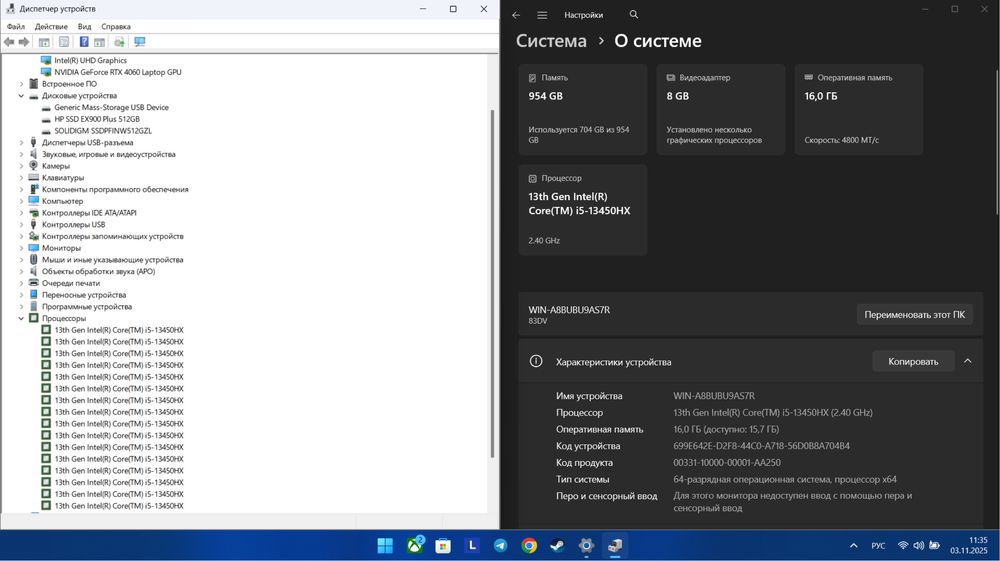Select Контроллеры IDE ATA/ATAPI category

[89, 213]
